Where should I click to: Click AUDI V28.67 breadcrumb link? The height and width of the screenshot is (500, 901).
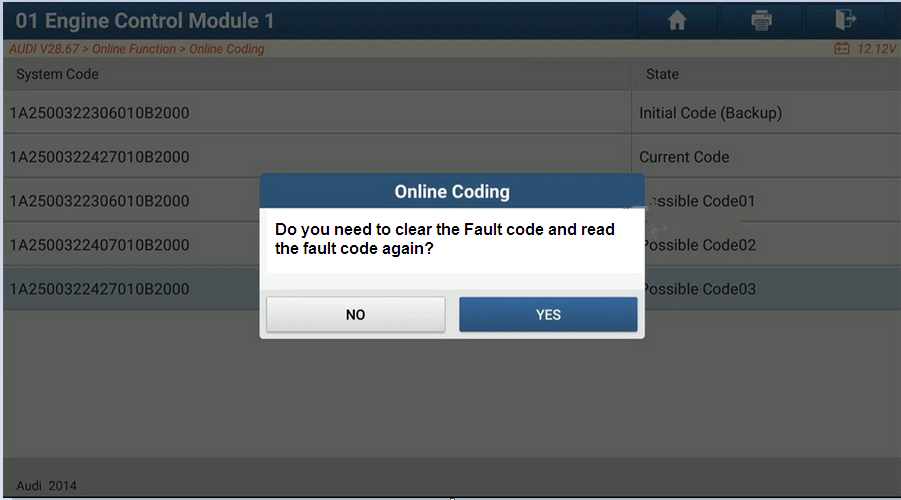(x=44, y=49)
